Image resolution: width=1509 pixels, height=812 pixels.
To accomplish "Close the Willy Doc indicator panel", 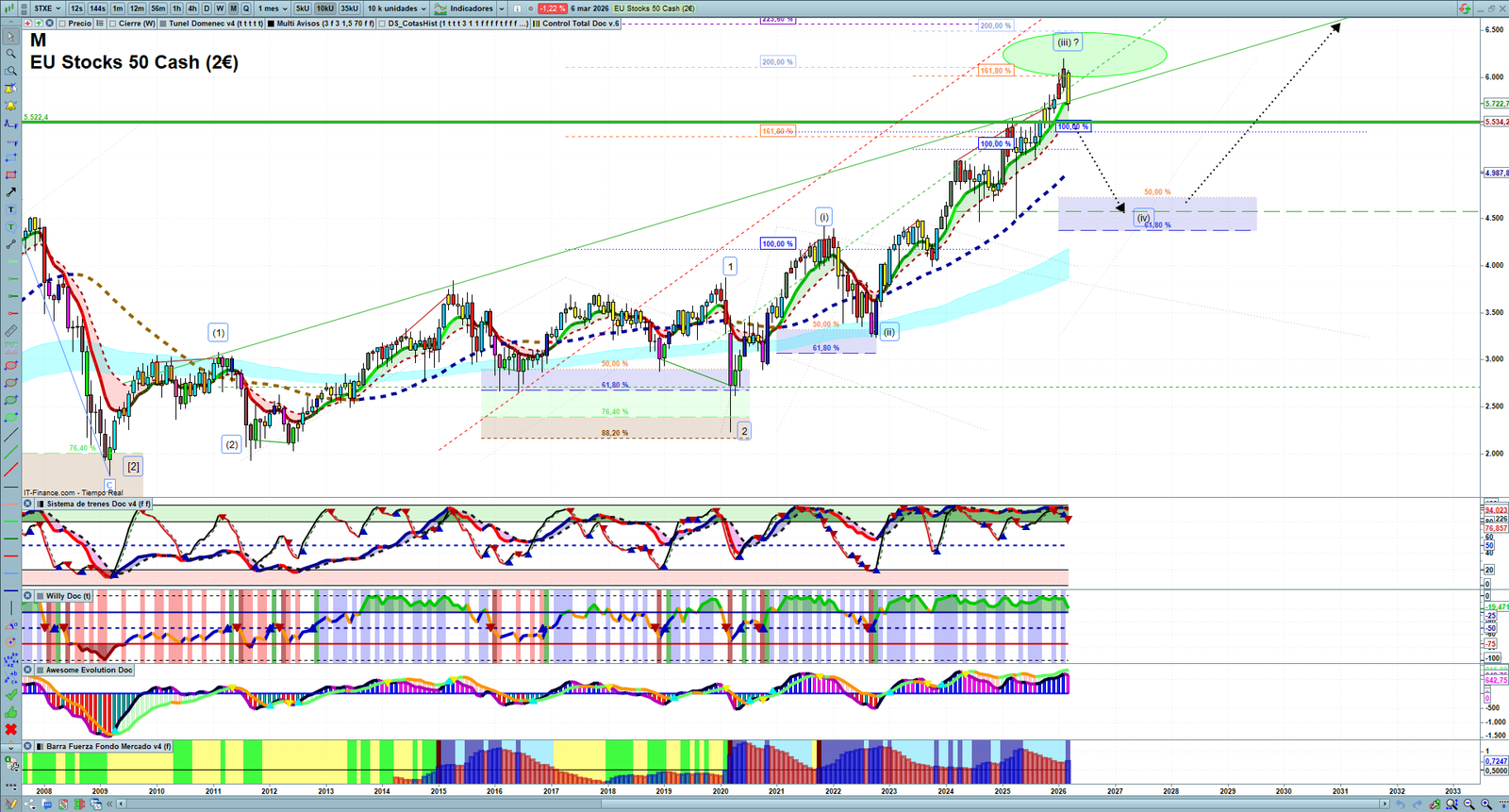I will (x=28, y=596).
